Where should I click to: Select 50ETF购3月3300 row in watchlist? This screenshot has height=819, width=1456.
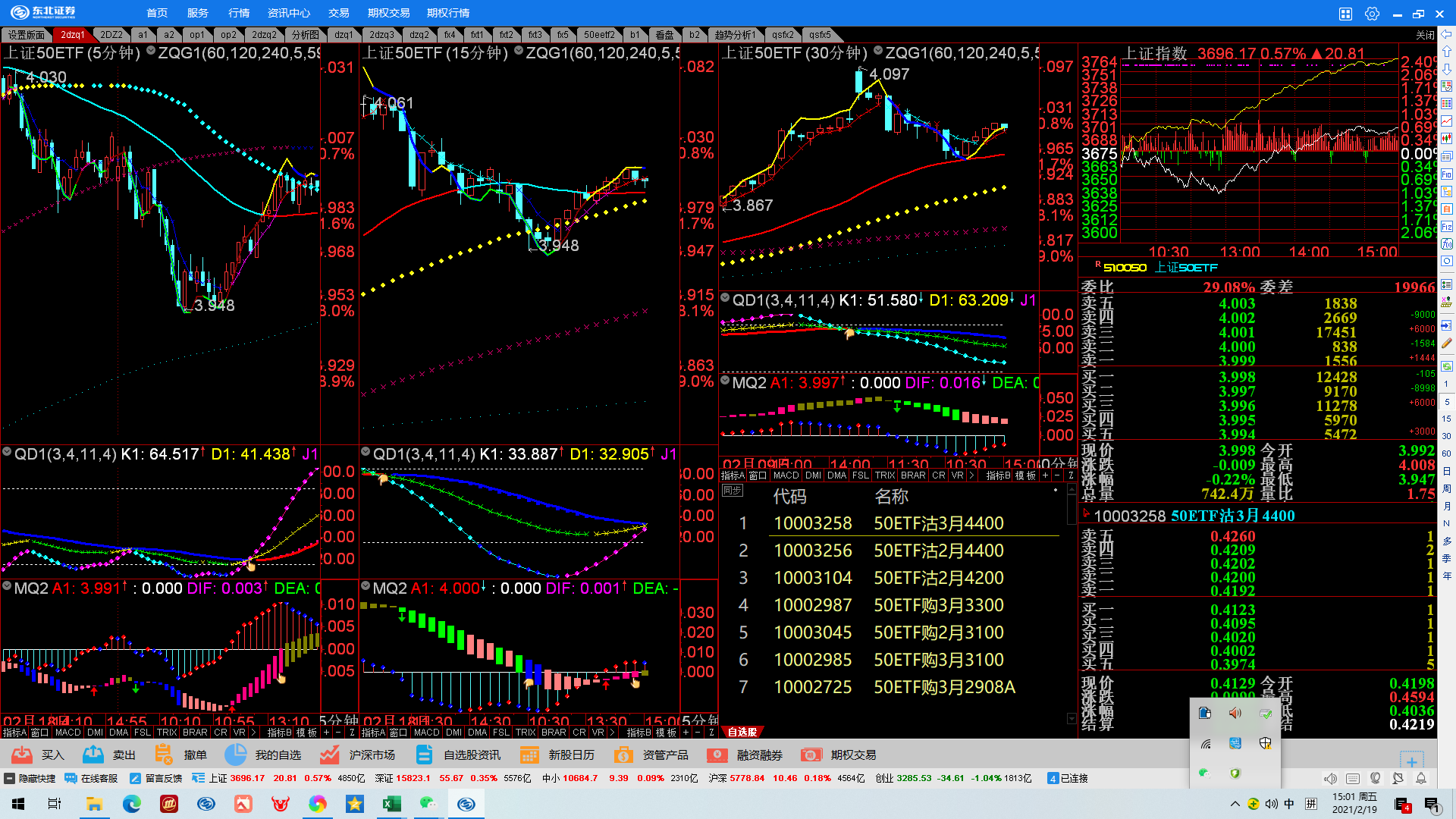(937, 605)
